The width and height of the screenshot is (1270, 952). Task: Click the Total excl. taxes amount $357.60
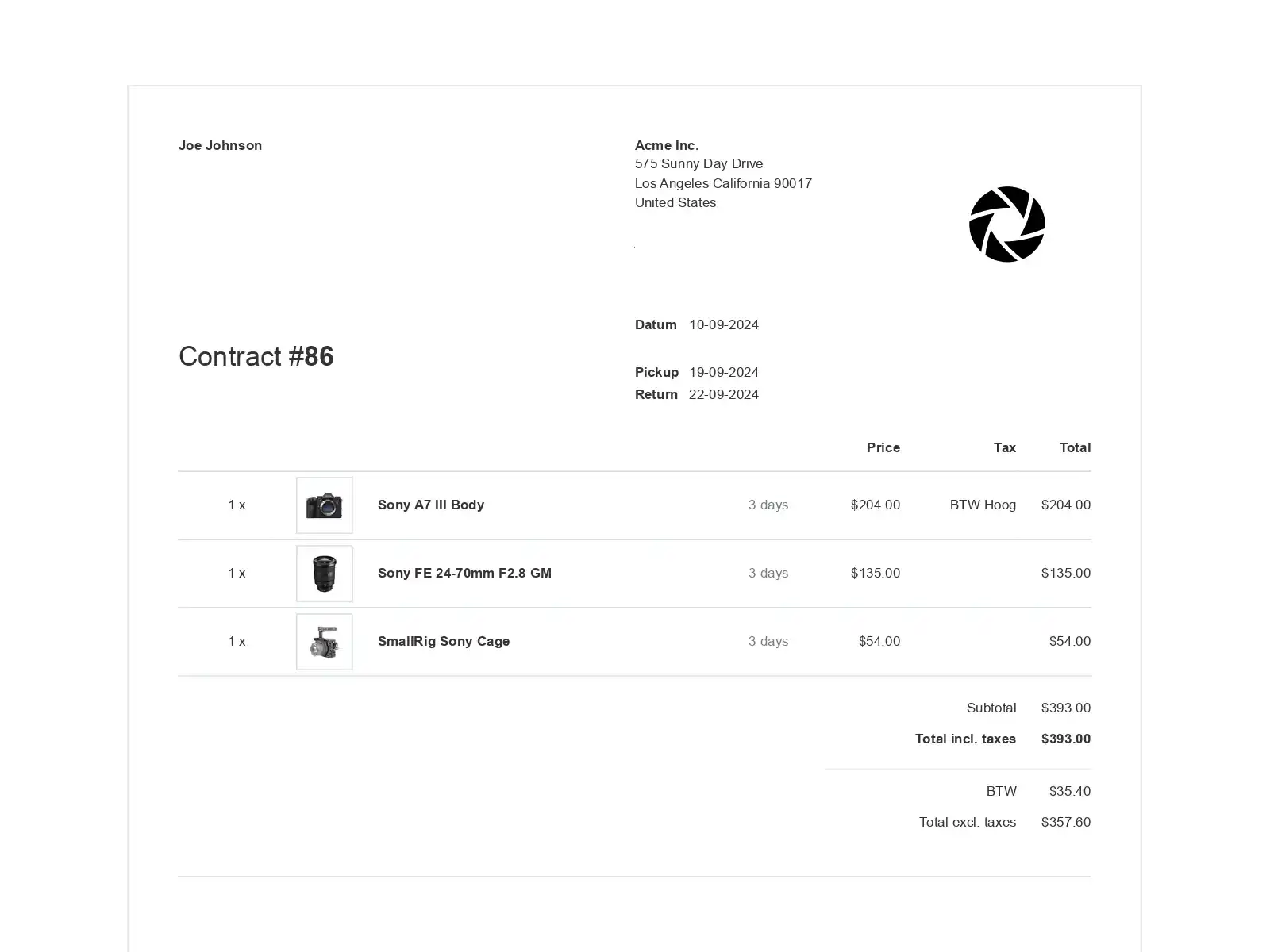point(1065,822)
